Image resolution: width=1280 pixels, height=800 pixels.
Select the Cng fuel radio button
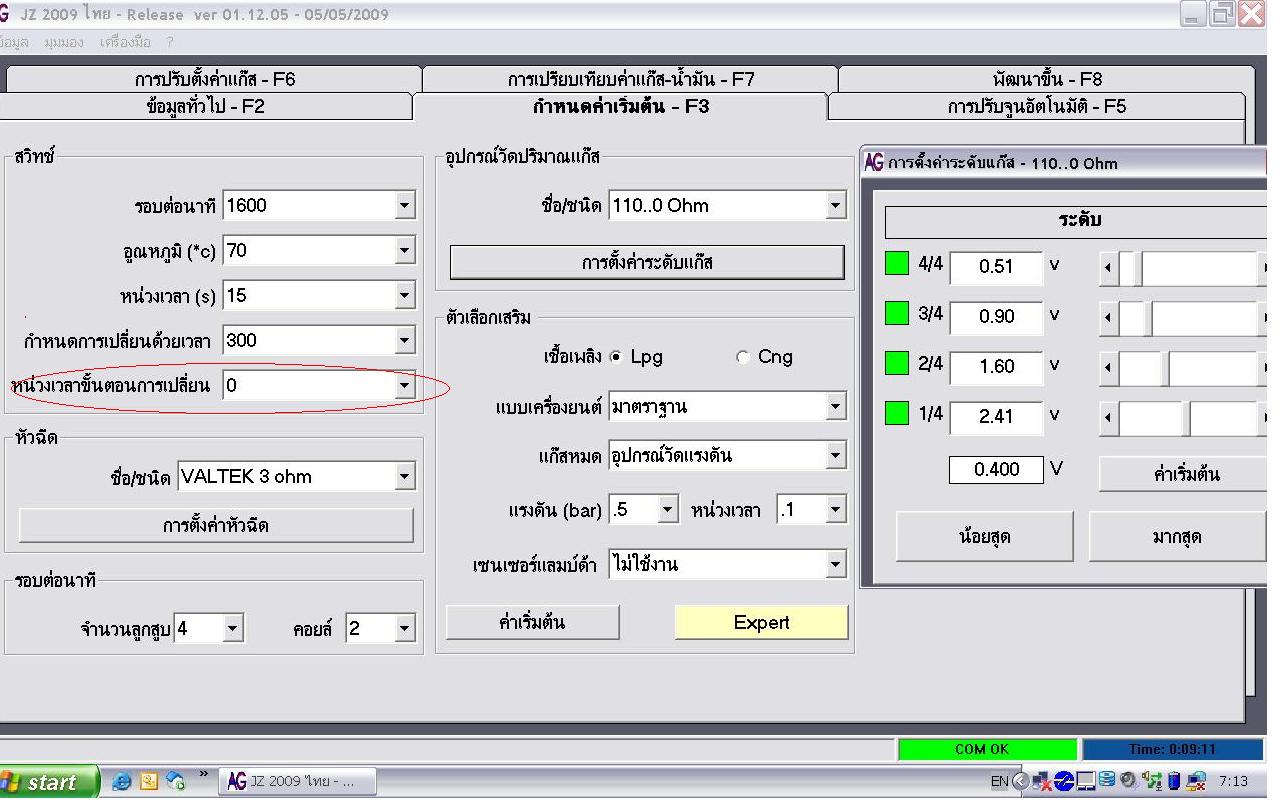tap(742, 357)
